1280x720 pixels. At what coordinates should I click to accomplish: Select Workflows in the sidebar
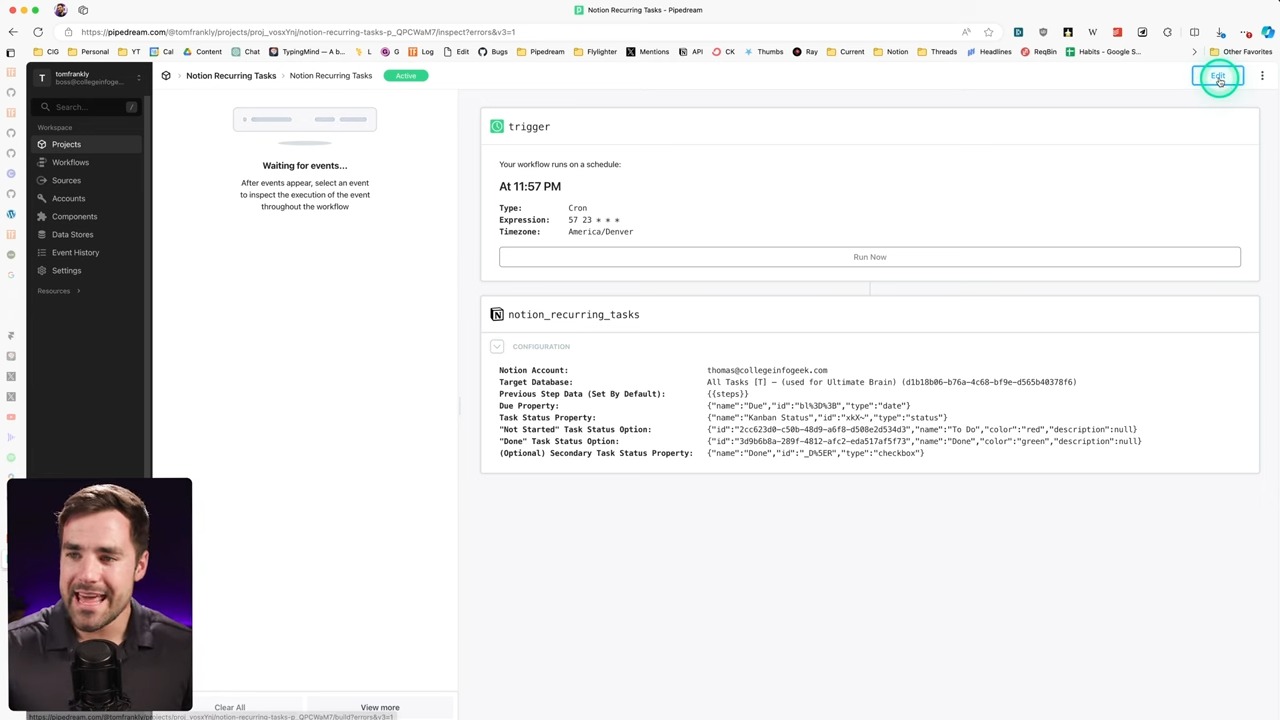pos(70,162)
